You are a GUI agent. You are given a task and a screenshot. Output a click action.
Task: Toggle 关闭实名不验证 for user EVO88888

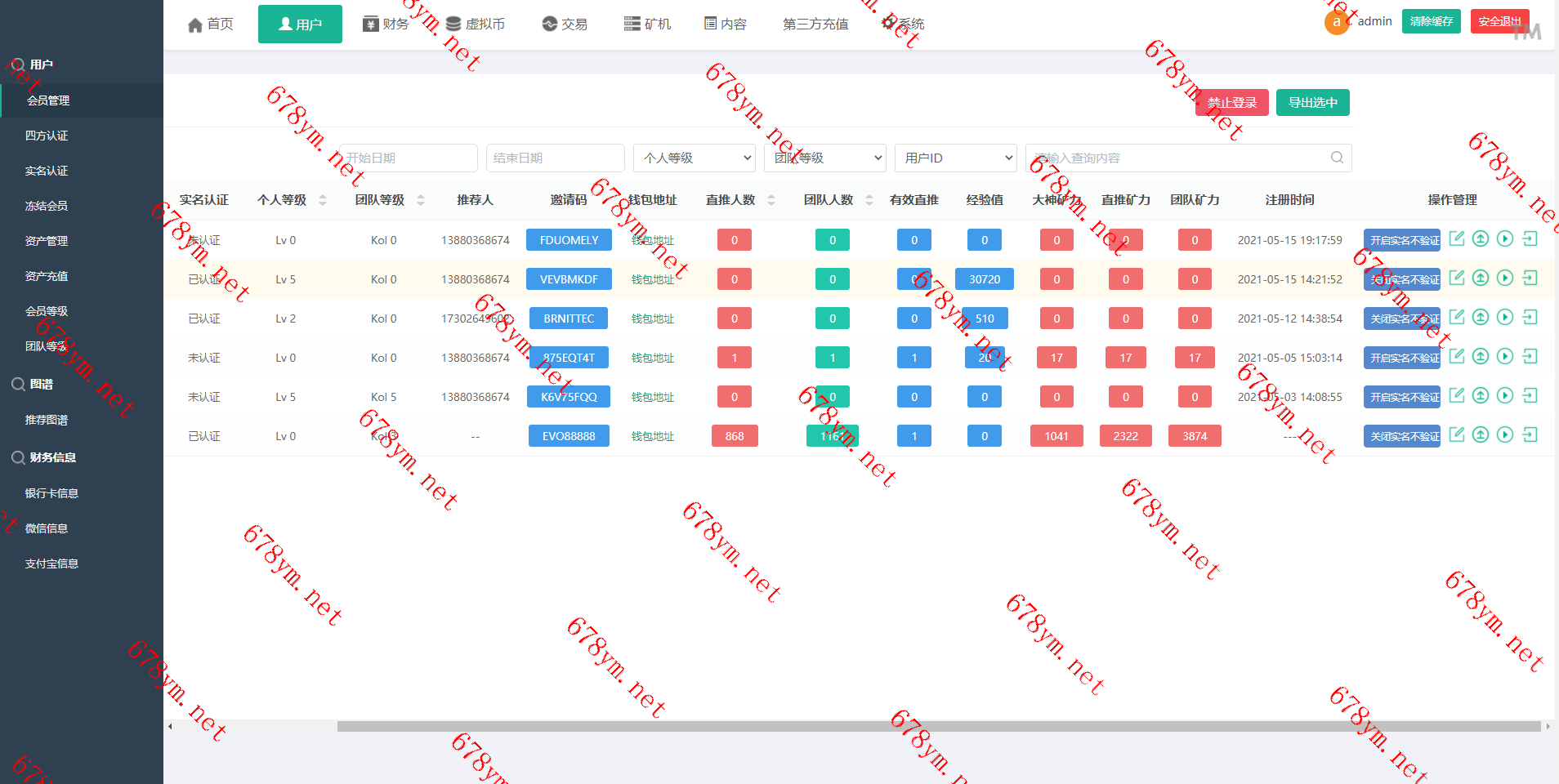click(x=1401, y=436)
